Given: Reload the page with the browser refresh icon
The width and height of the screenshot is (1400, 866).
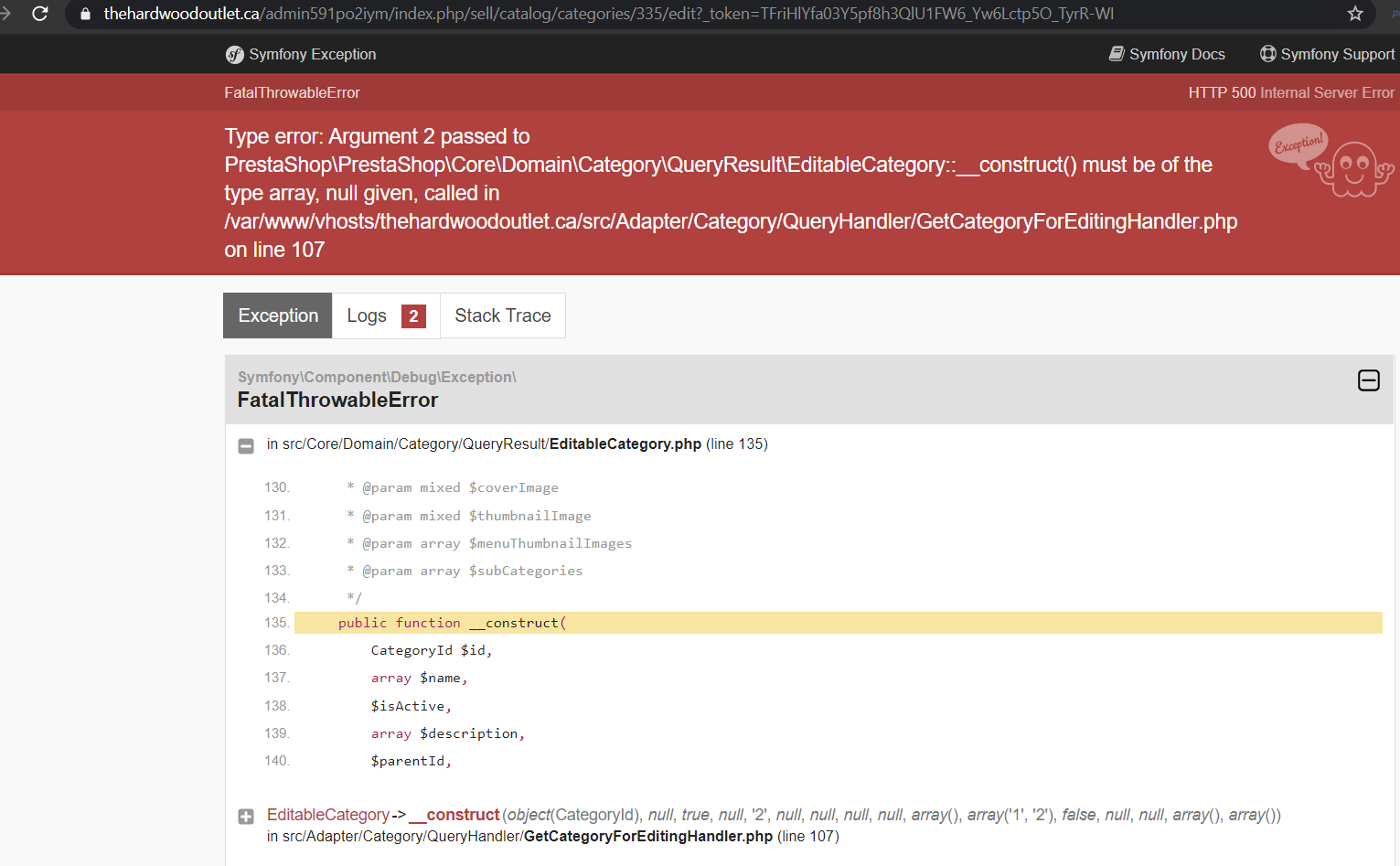Looking at the screenshot, I should (39, 14).
